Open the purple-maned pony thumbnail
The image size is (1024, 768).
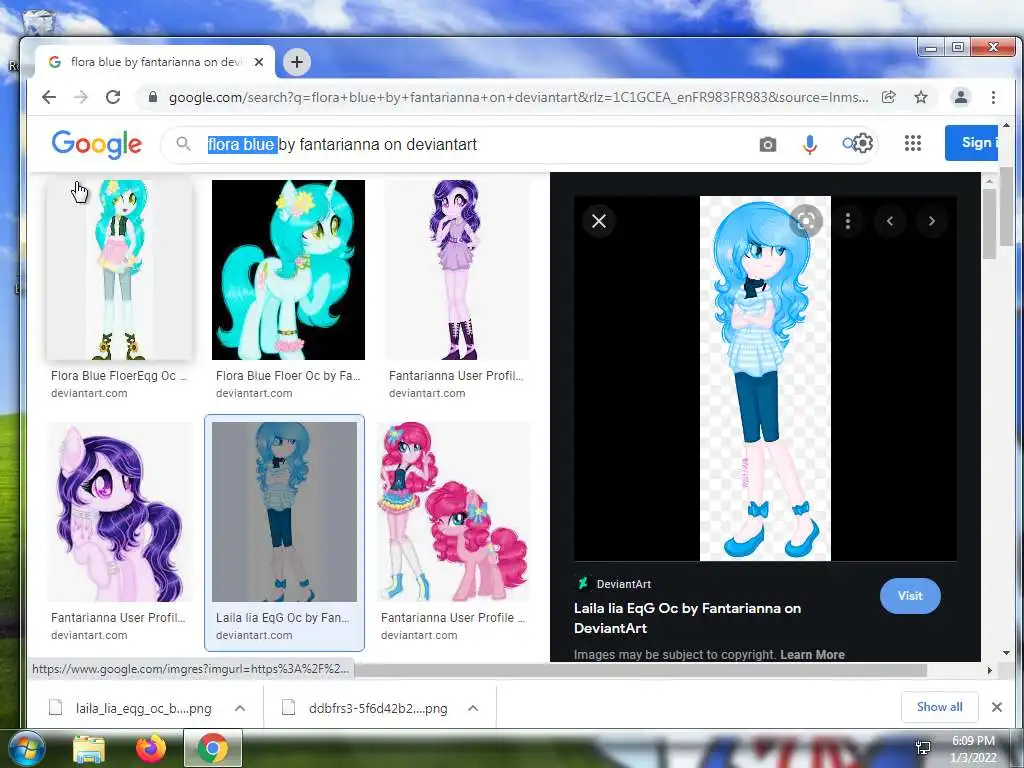tap(120, 511)
